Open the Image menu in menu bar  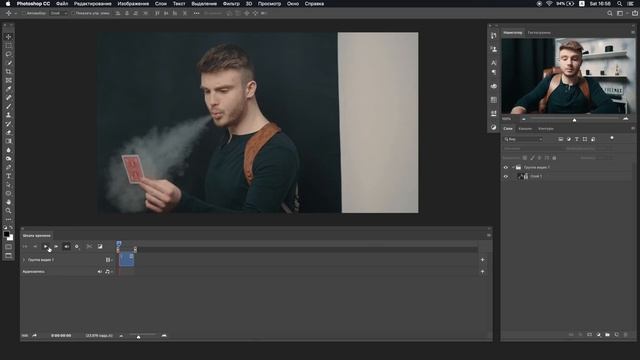(x=133, y=4)
